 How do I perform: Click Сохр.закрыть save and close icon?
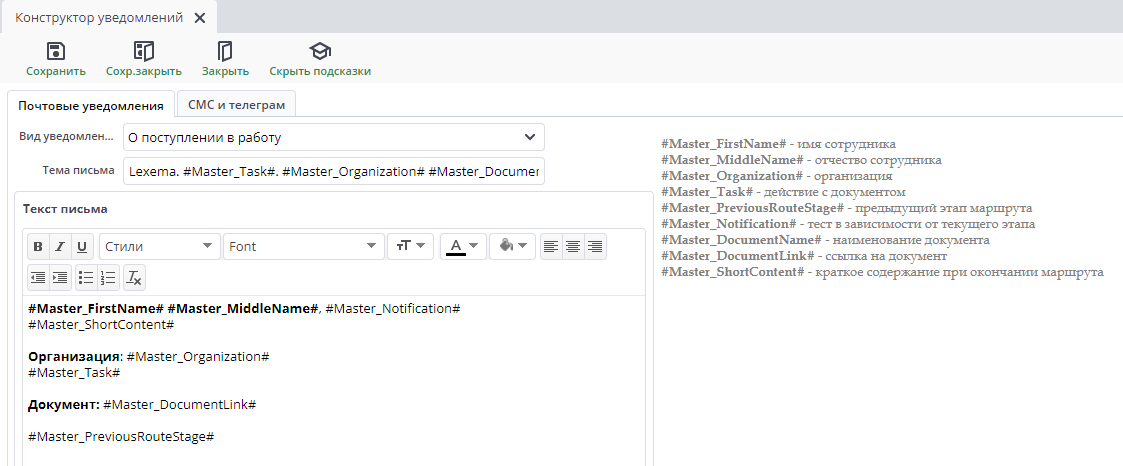[144, 51]
